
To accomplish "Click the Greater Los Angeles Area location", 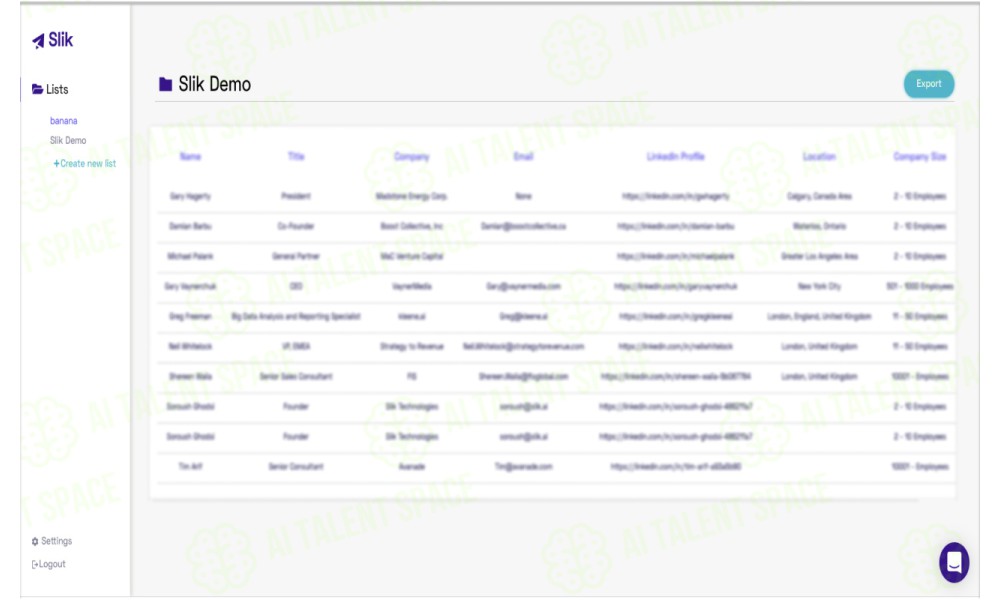I will click(x=819, y=256).
